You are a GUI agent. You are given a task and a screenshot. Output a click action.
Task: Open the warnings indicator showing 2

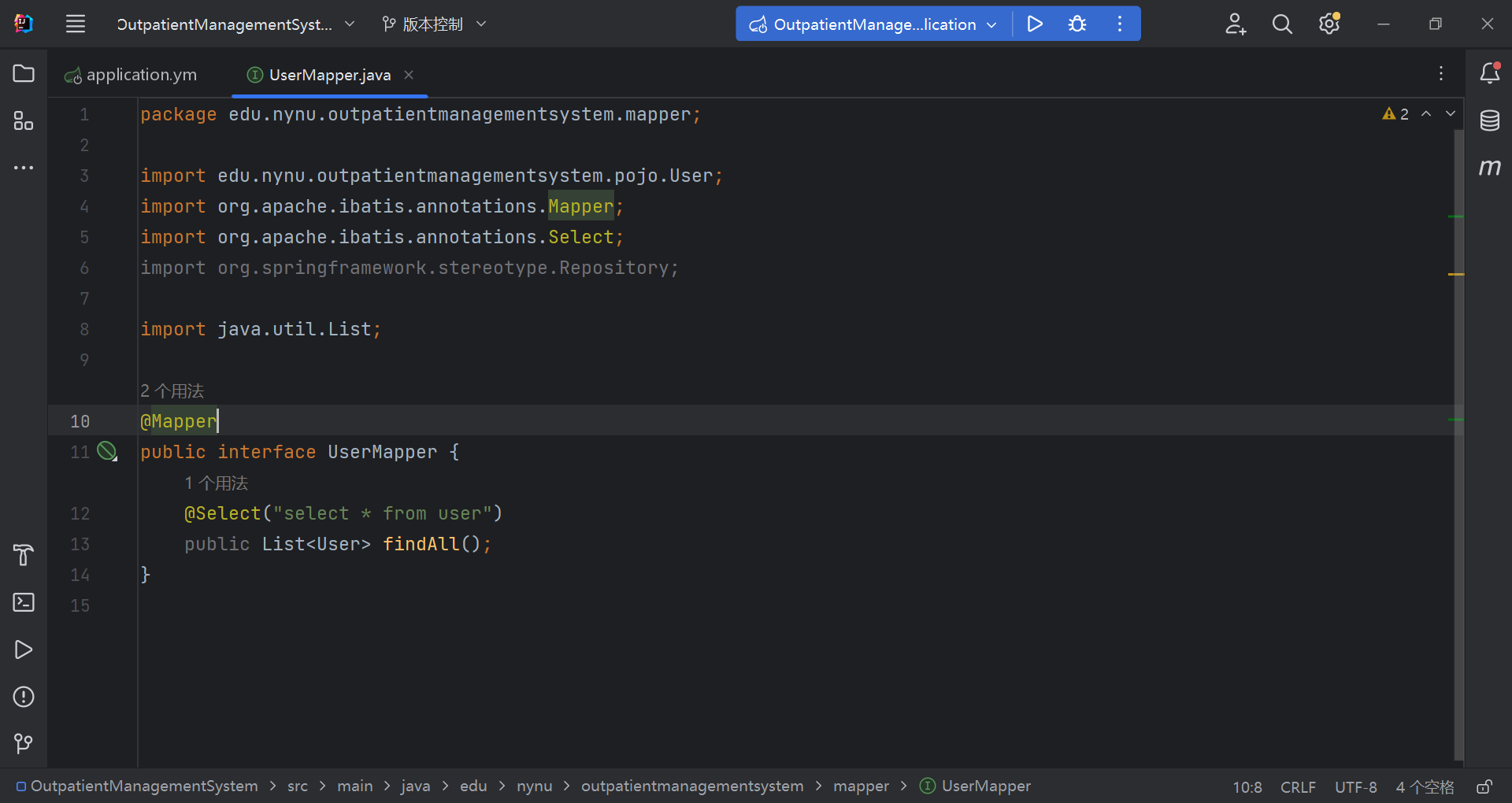click(1395, 114)
